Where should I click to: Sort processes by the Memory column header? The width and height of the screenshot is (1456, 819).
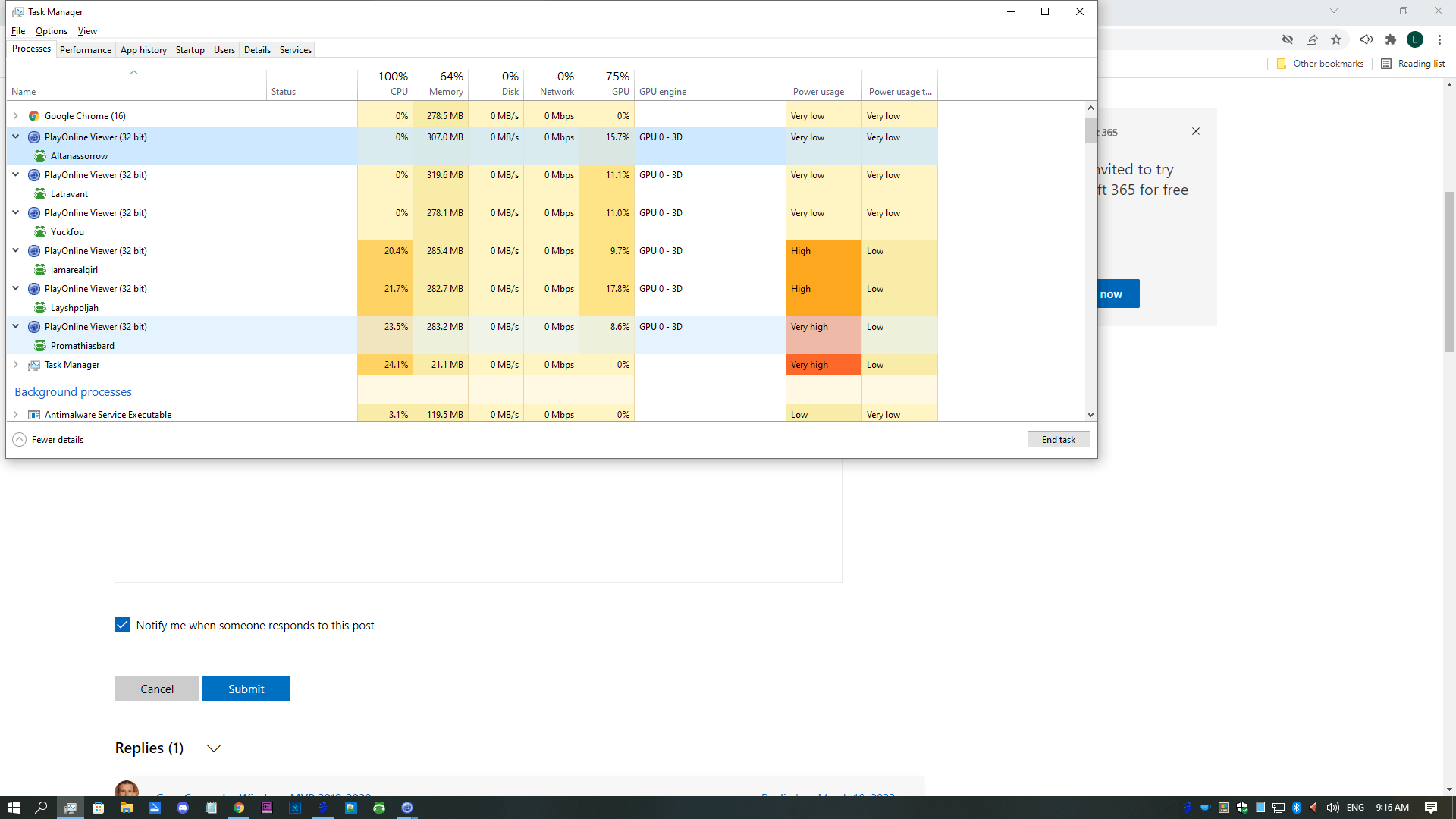pyautogui.click(x=445, y=83)
